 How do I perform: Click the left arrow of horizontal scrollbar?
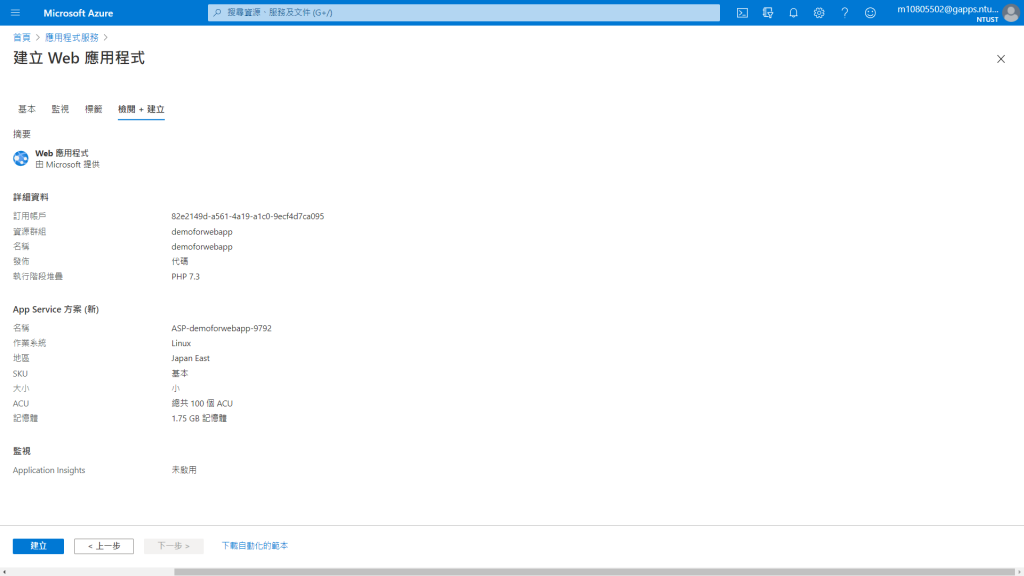coord(5,571)
